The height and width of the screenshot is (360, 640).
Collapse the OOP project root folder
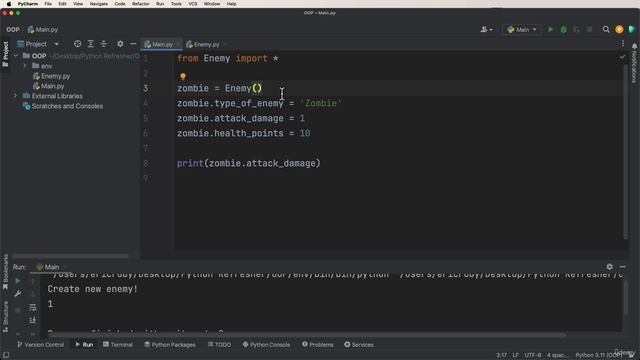coord(16,56)
